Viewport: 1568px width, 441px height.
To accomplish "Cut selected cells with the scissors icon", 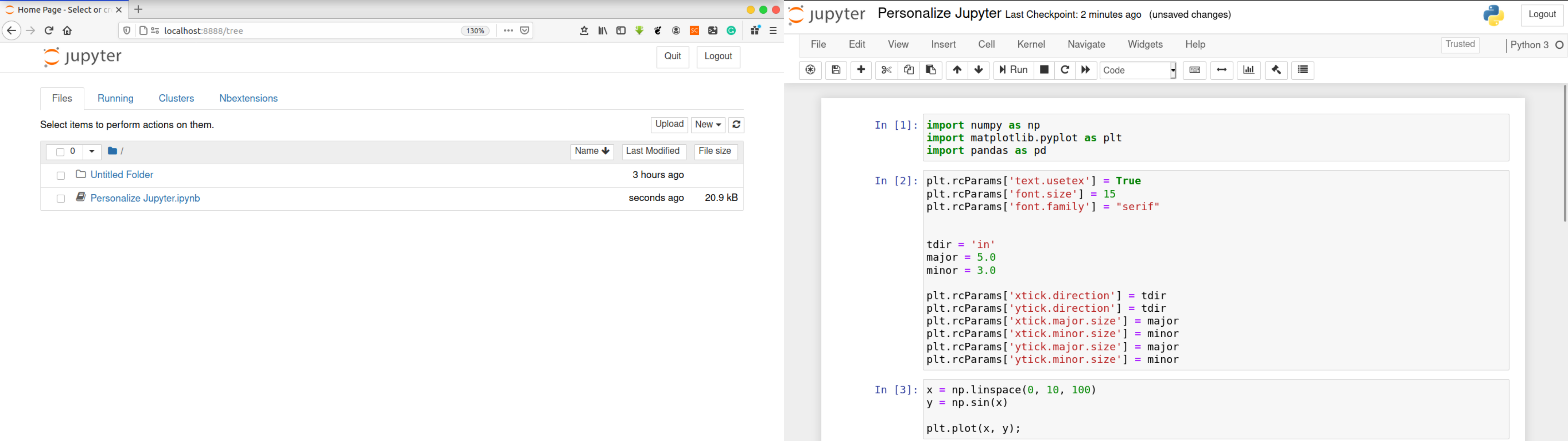I will tap(886, 70).
